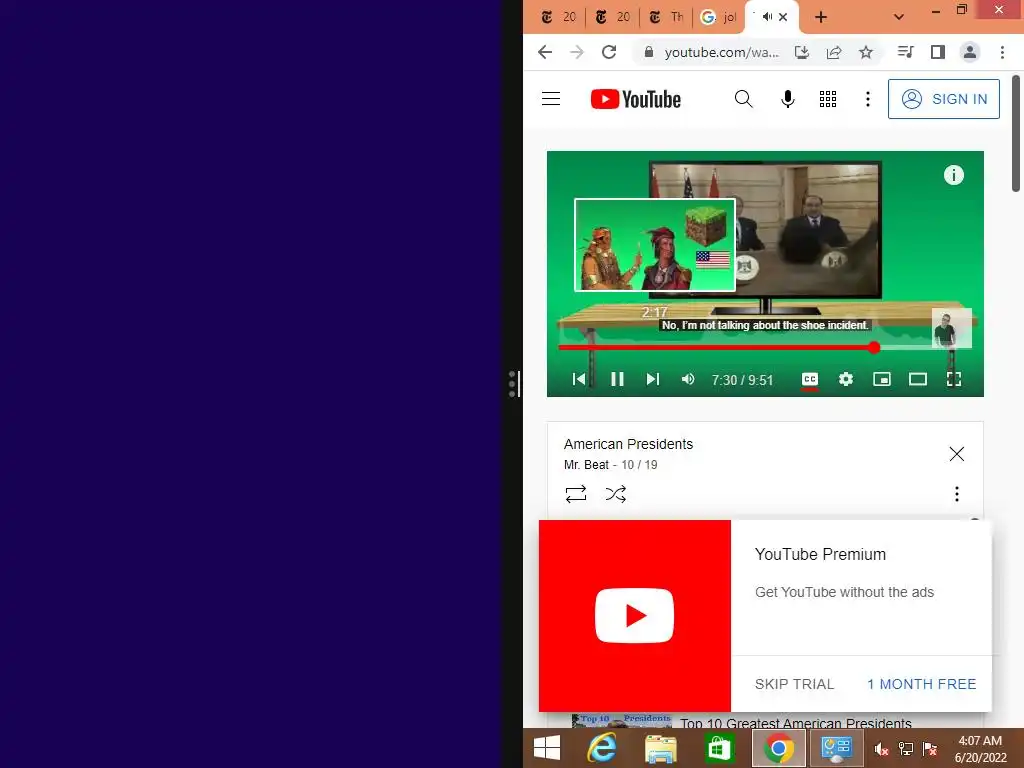Switch to first NYT '20' tab
This screenshot has height=768, width=1024.
click(x=558, y=17)
